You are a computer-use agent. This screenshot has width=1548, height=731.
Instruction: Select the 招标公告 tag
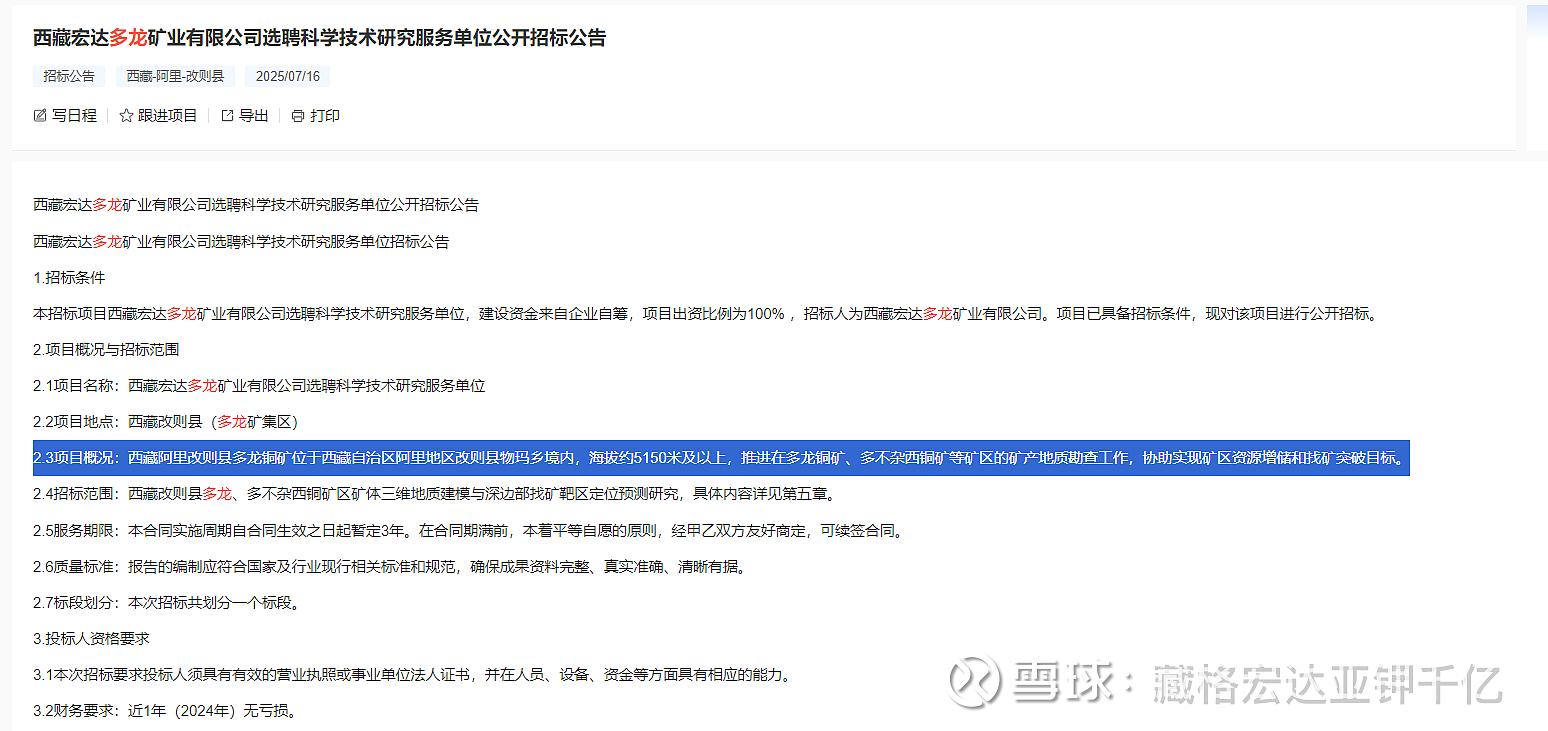tap(69, 76)
